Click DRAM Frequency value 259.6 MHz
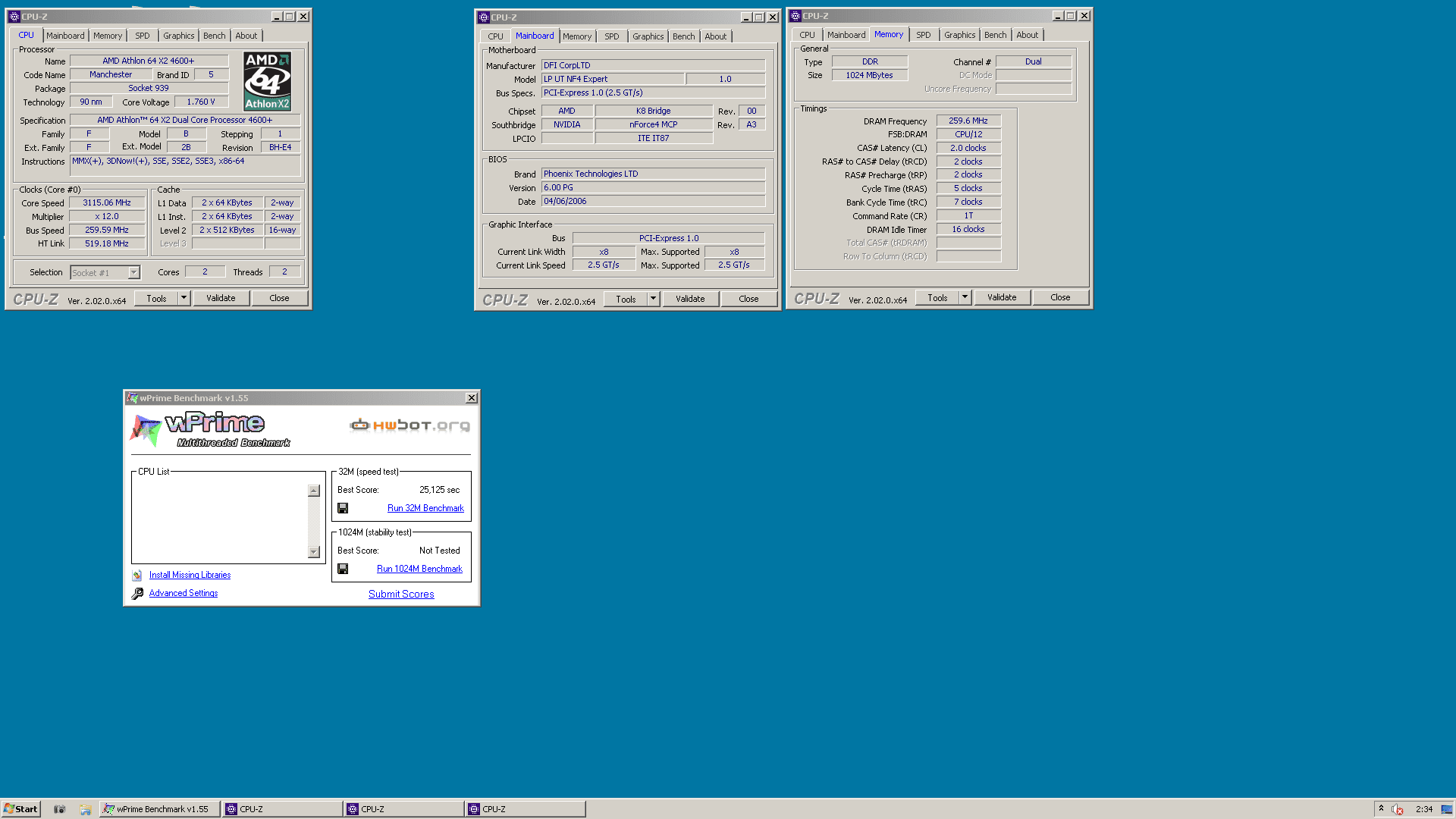The height and width of the screenshot is (819, 1456). (968, 121)
